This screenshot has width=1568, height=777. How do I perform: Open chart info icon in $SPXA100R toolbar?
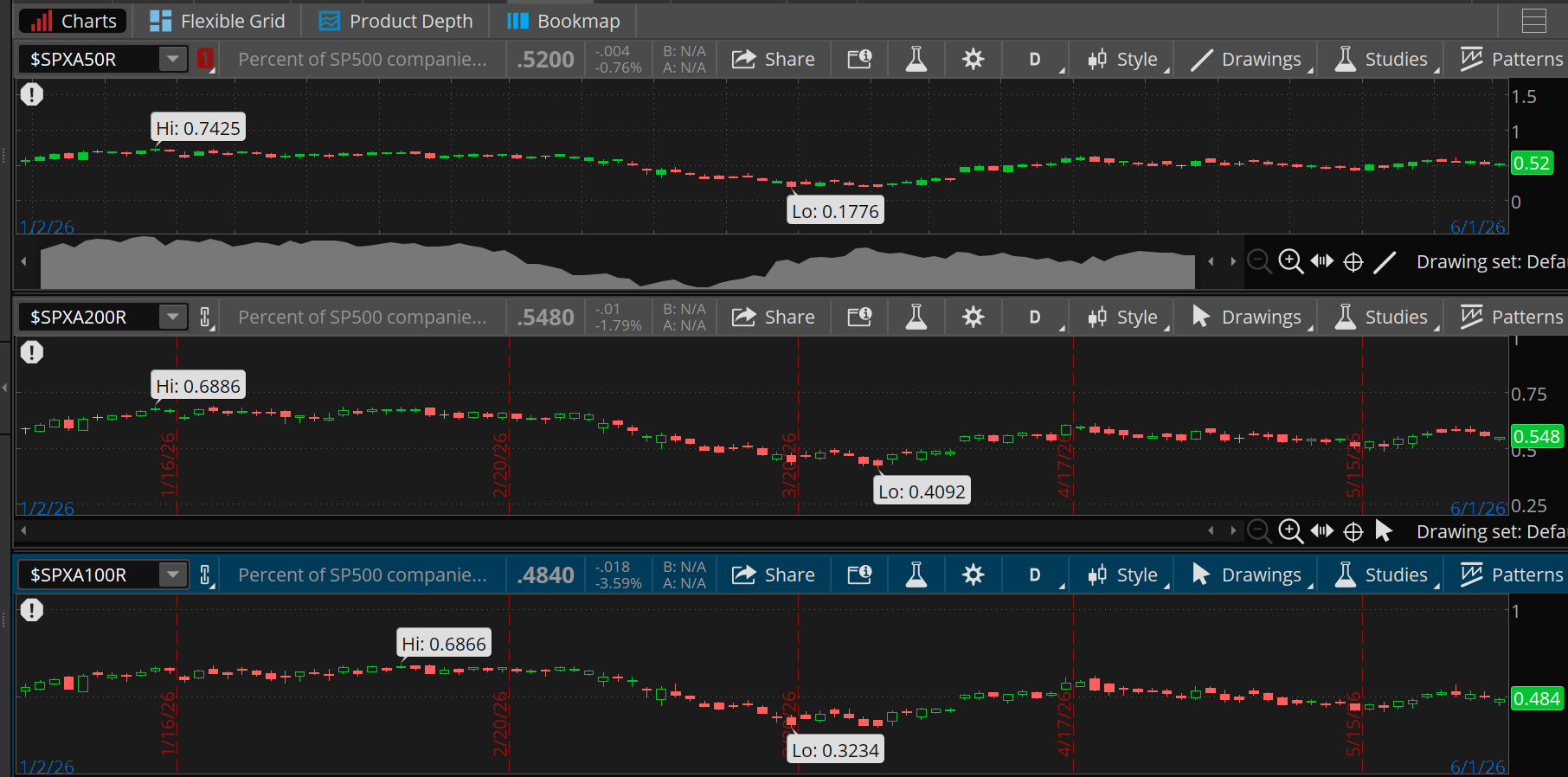(x=859, y=575)
